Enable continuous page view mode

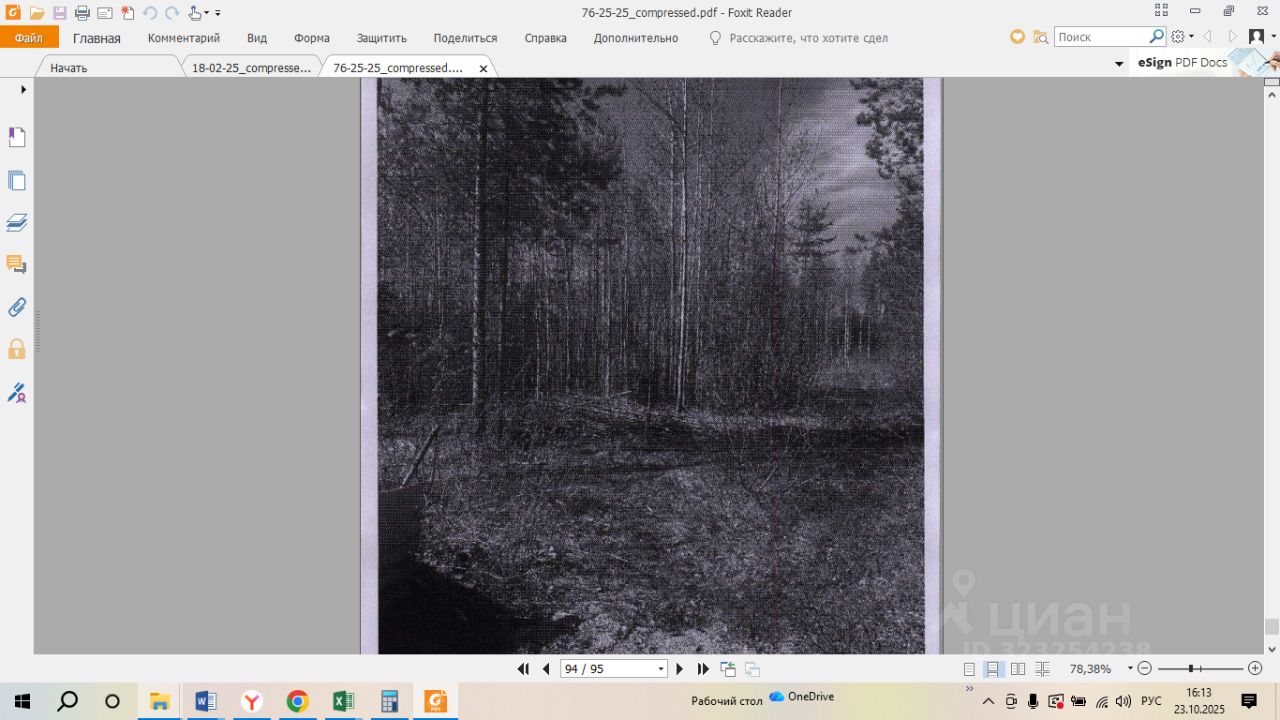[993, 669]
